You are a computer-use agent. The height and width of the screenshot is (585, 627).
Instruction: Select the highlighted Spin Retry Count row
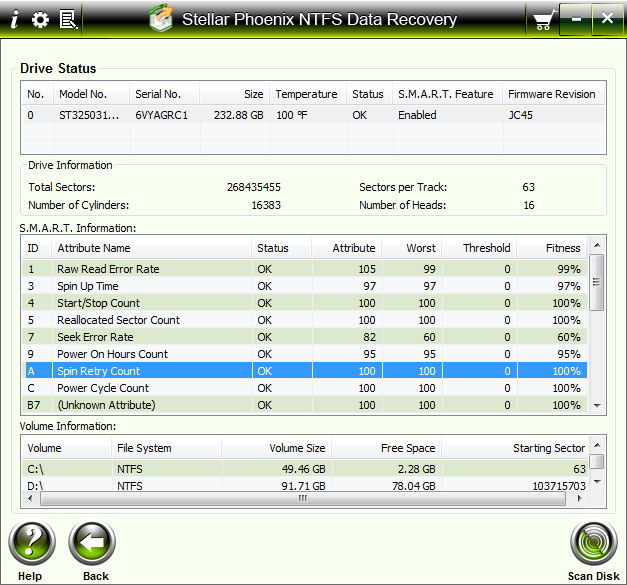304,371
